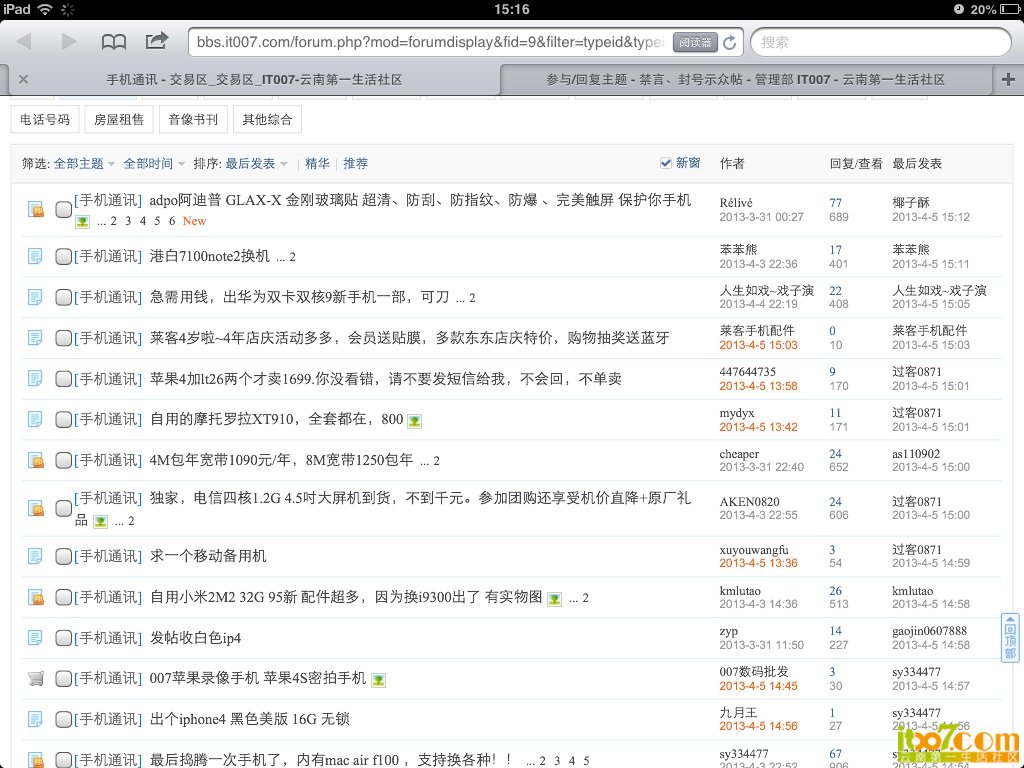Check the box for adpo阿迪普 GLAX-X post
Image resolution: width=1024 pixels, height=768 pixels.
tap(63, 210)
